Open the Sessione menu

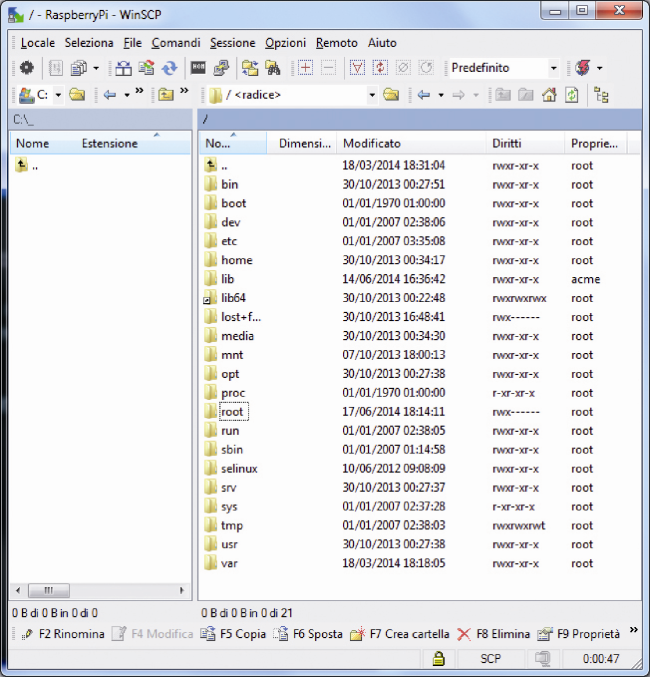point(232,43)
